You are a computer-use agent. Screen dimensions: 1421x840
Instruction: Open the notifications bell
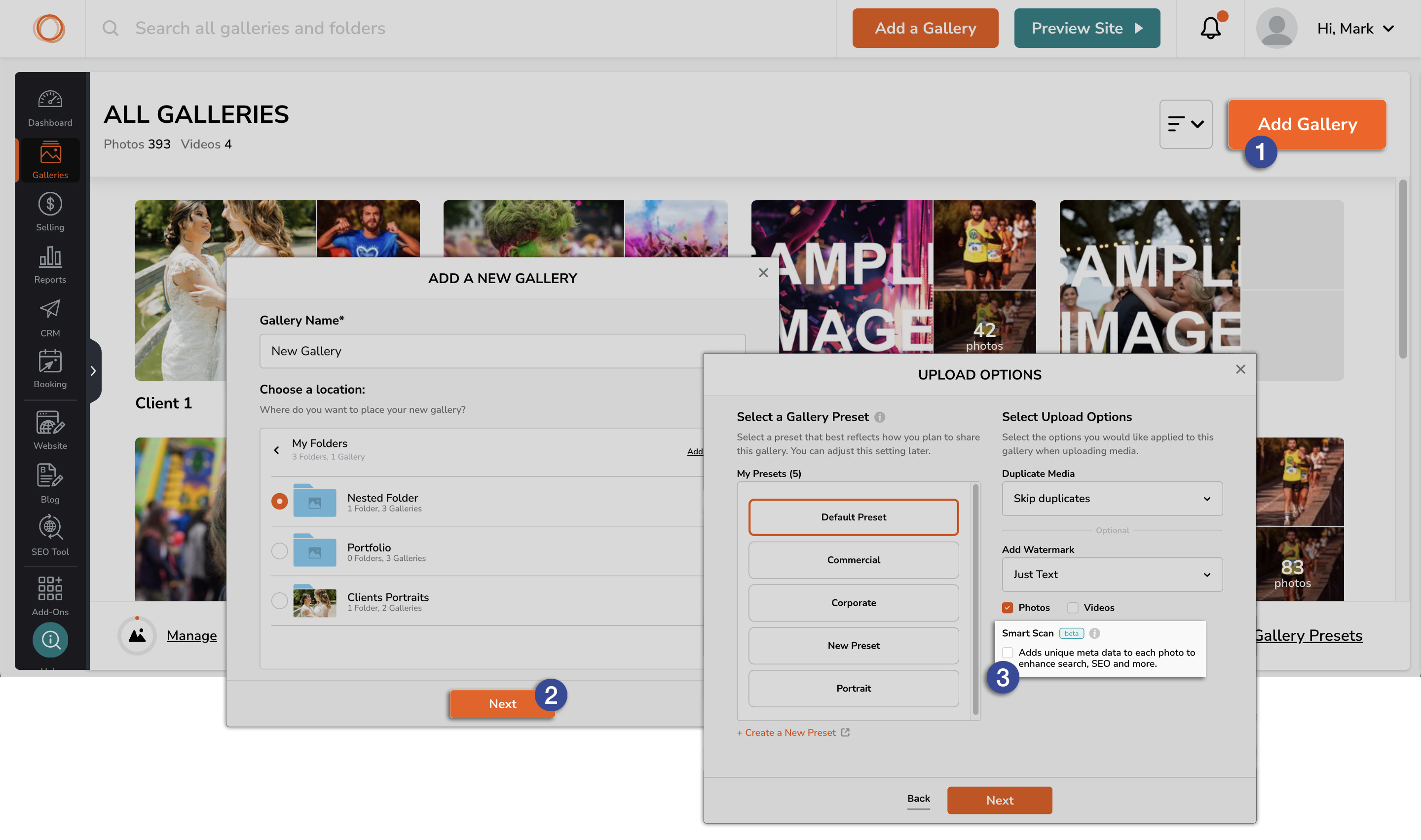(1211, 27)
